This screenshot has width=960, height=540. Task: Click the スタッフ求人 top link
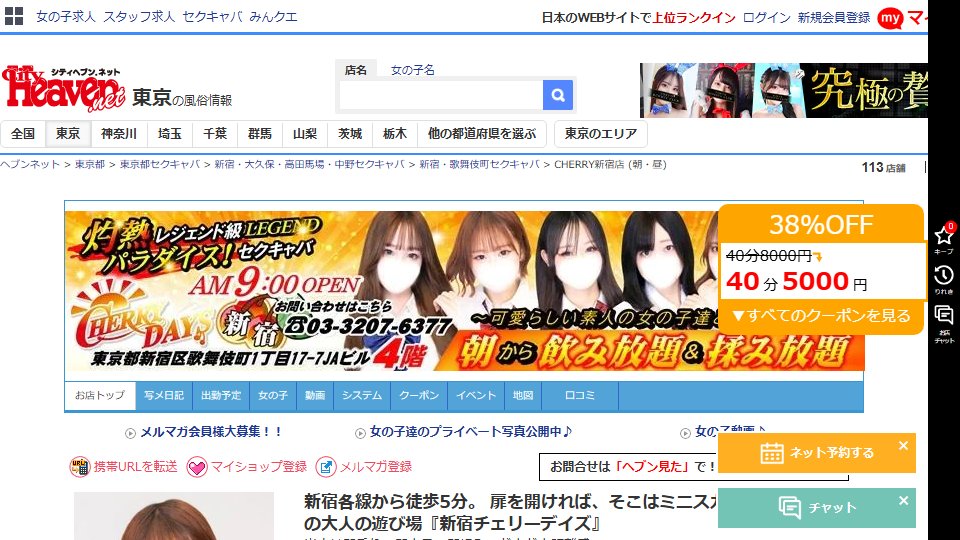139,17
